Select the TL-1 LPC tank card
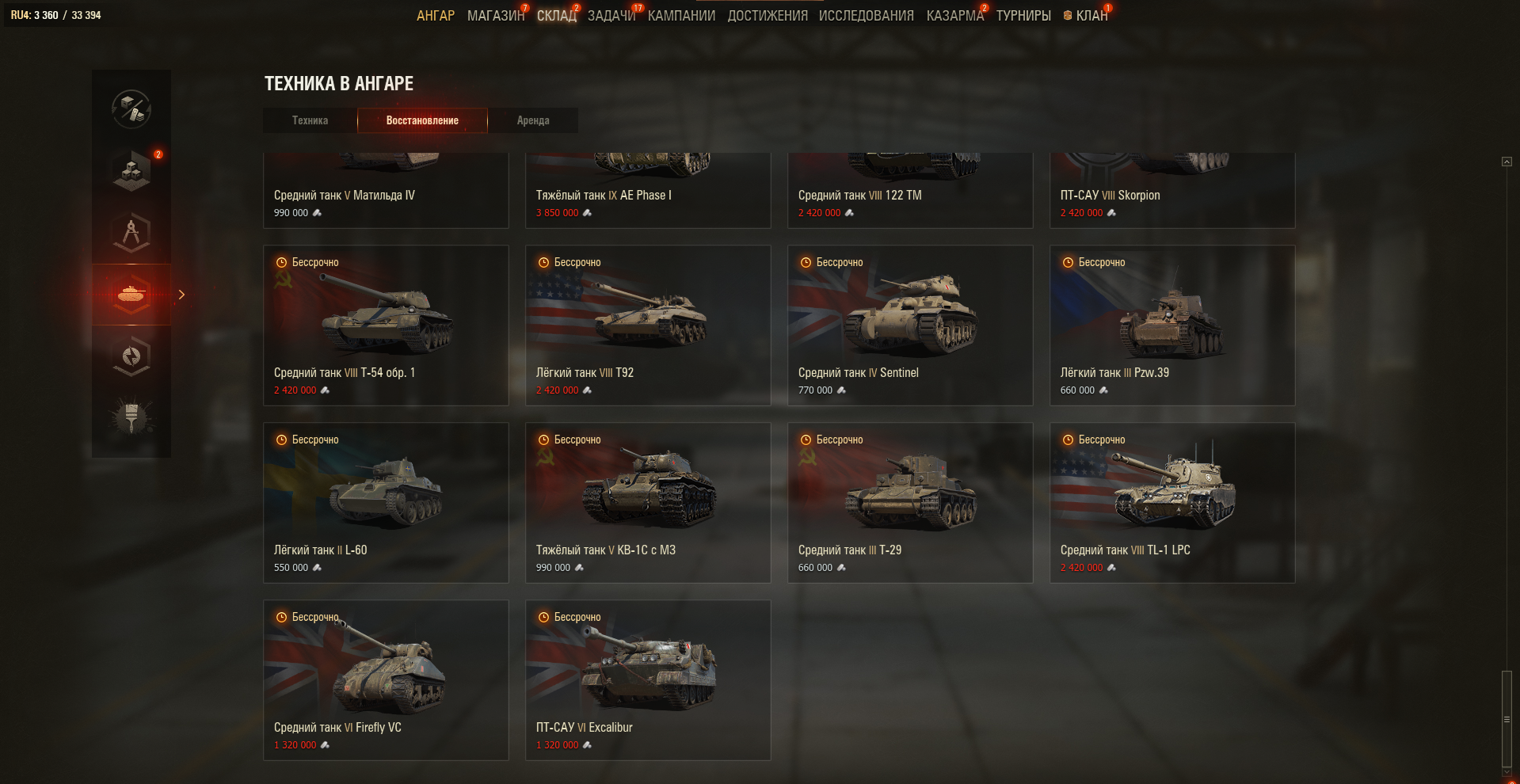Viewport: 1520px width, 784px height. coord(1172,503)
